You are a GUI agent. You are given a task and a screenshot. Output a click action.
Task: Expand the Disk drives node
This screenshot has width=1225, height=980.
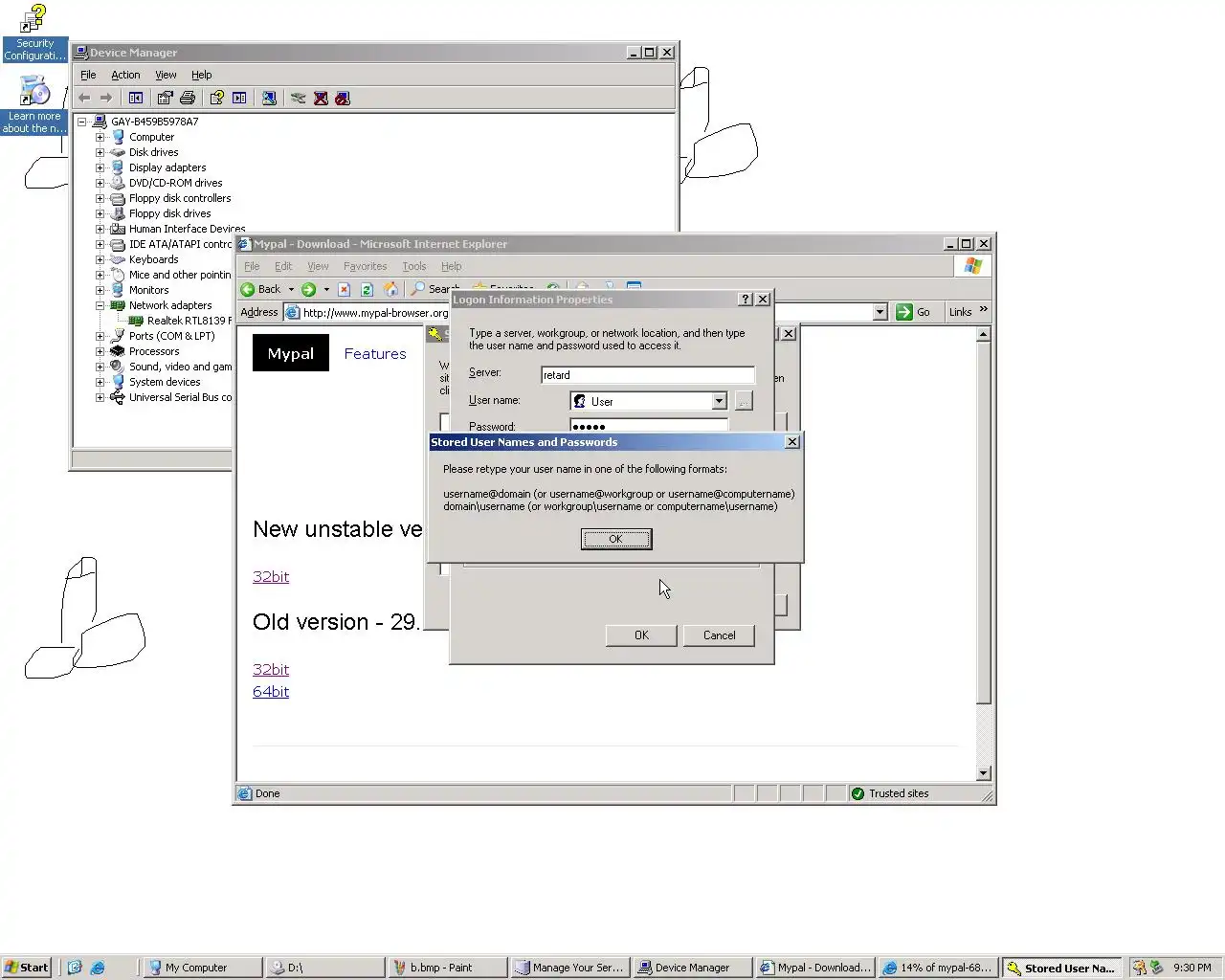coord(100,152)
